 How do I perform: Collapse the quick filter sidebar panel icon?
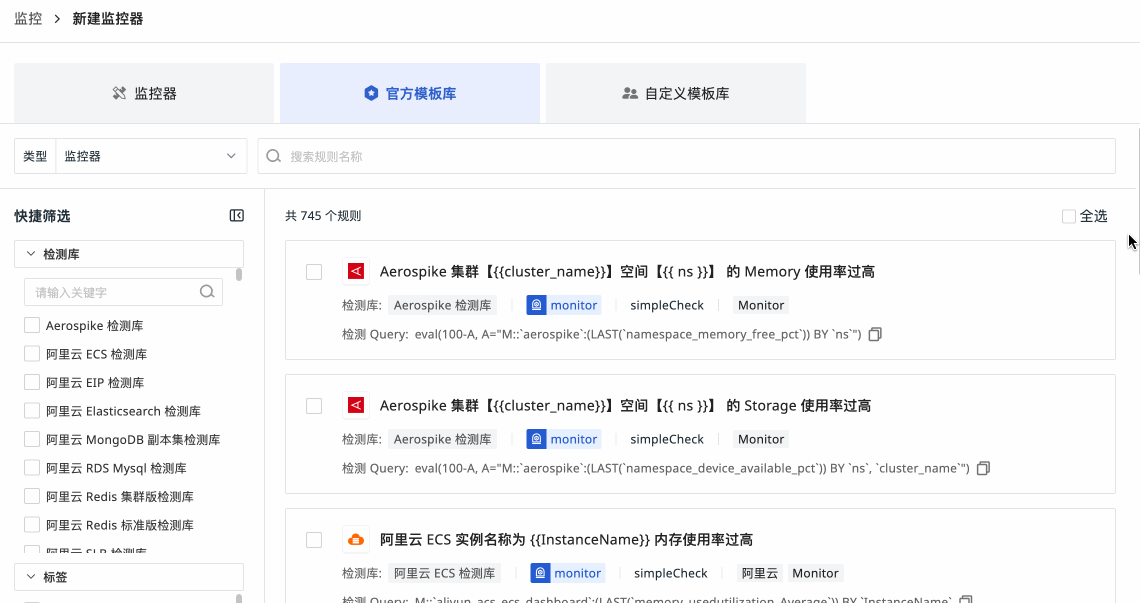click(x=237, y=216)
